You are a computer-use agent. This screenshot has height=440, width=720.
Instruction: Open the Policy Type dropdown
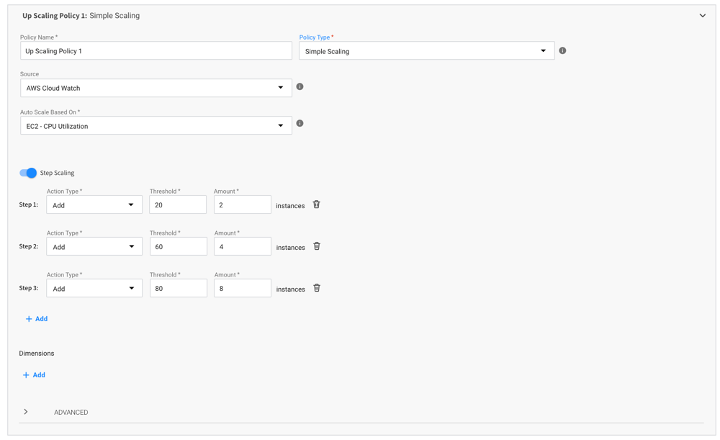tap(426, 51)
